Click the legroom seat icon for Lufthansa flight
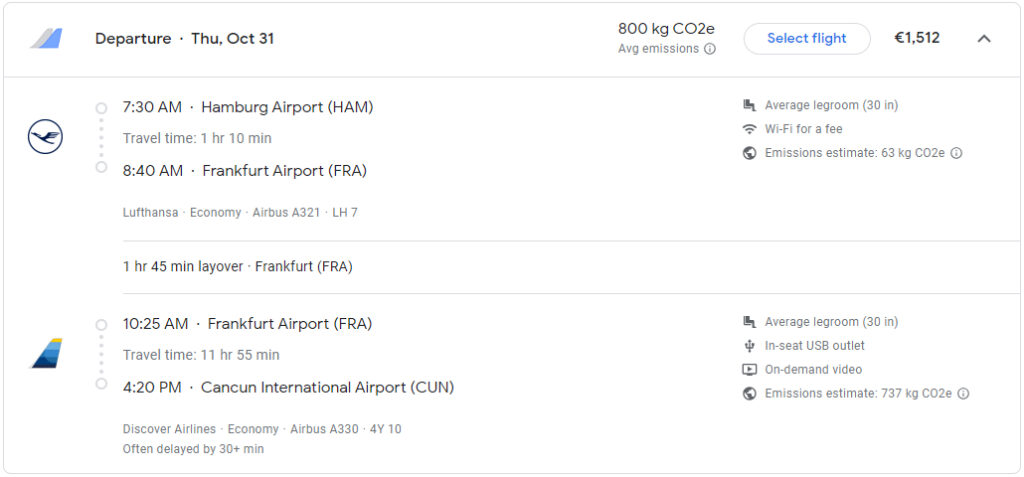This screenshot has height=477, width=1024. 749,105
